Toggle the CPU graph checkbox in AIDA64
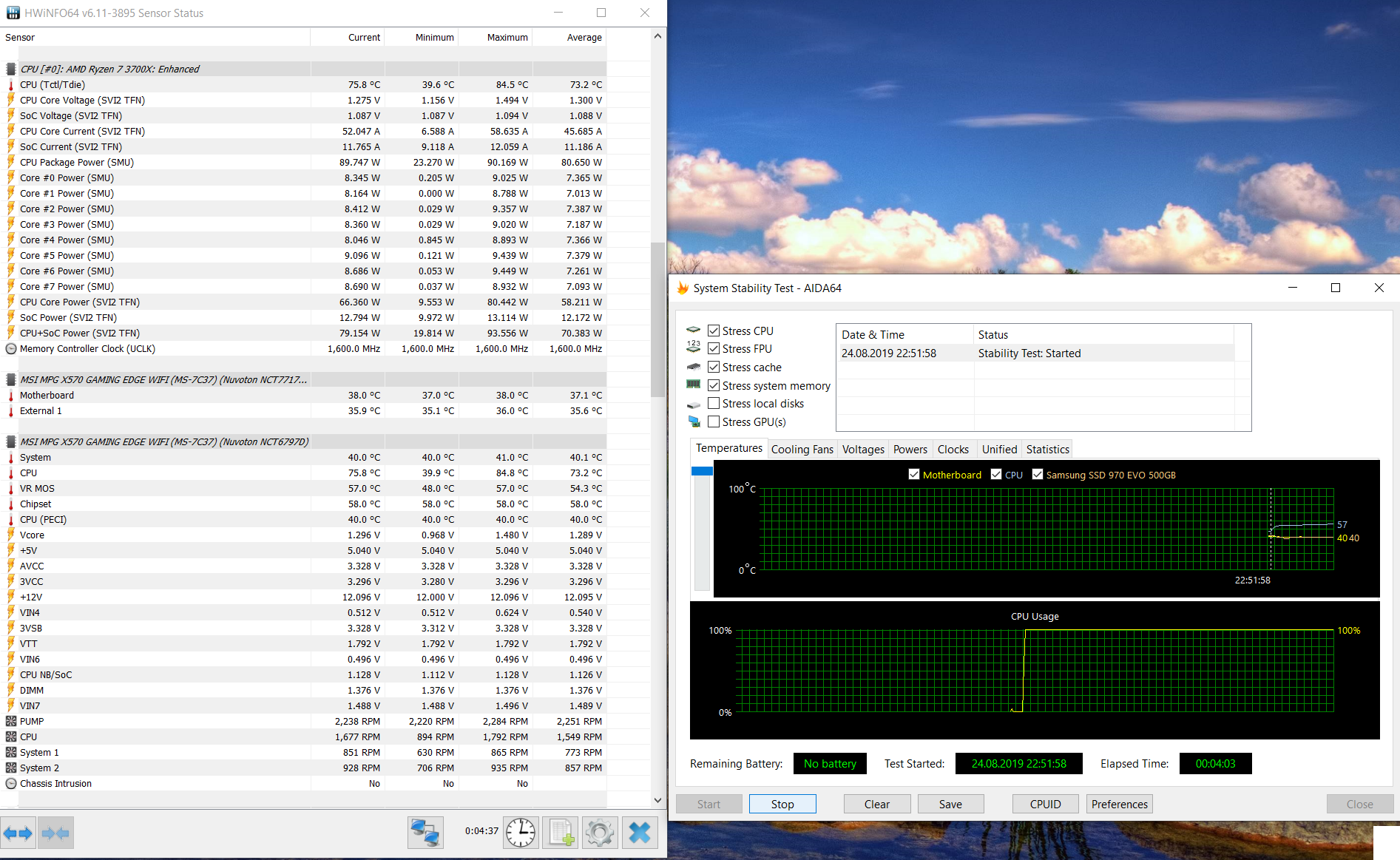The width and height of the screenshot is (1400, 860). click(x=996, y=475)
